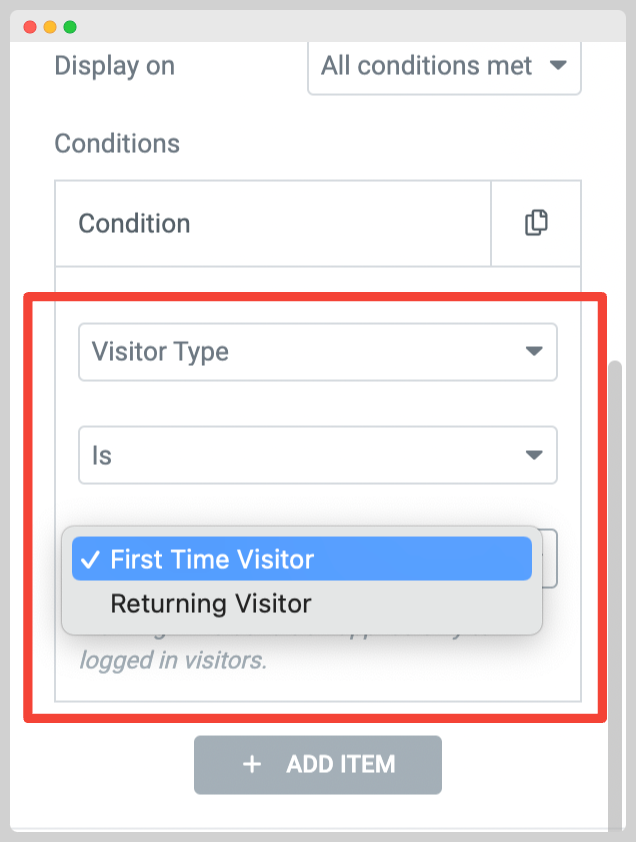Click the arrow on the Is dropdown
This screenshot has height=842, width=636.
point(533,455)
